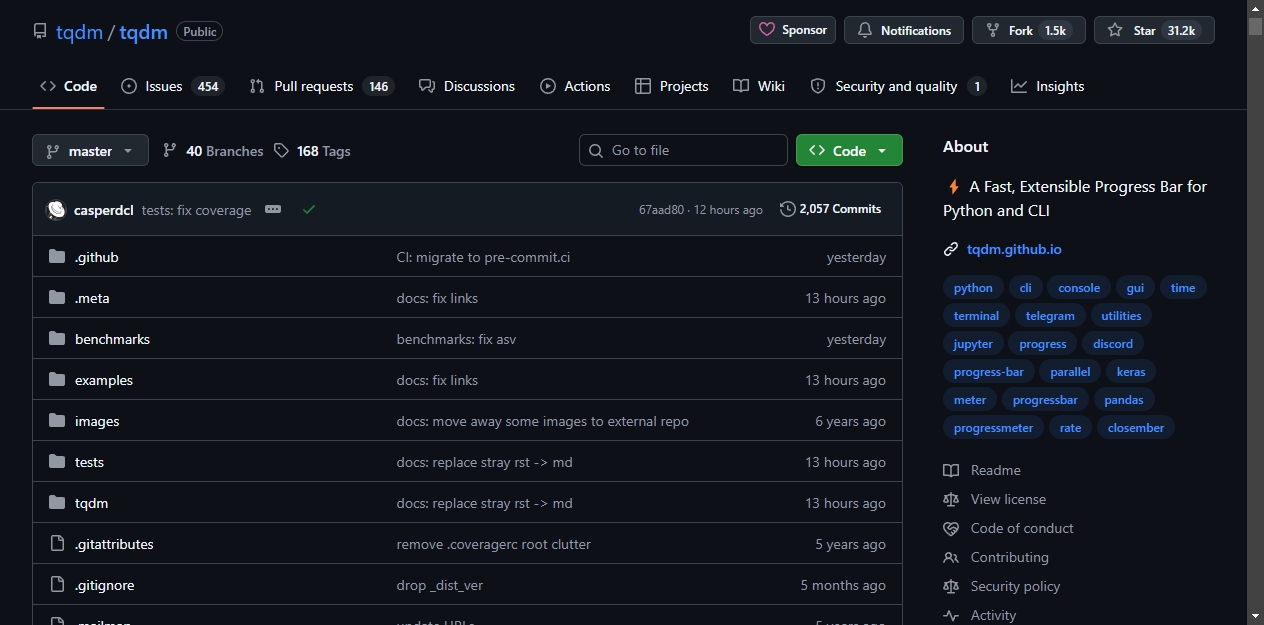Open the Projects tab
Image resolution: width=1264 pixels, height=625 pixels.
672,86
